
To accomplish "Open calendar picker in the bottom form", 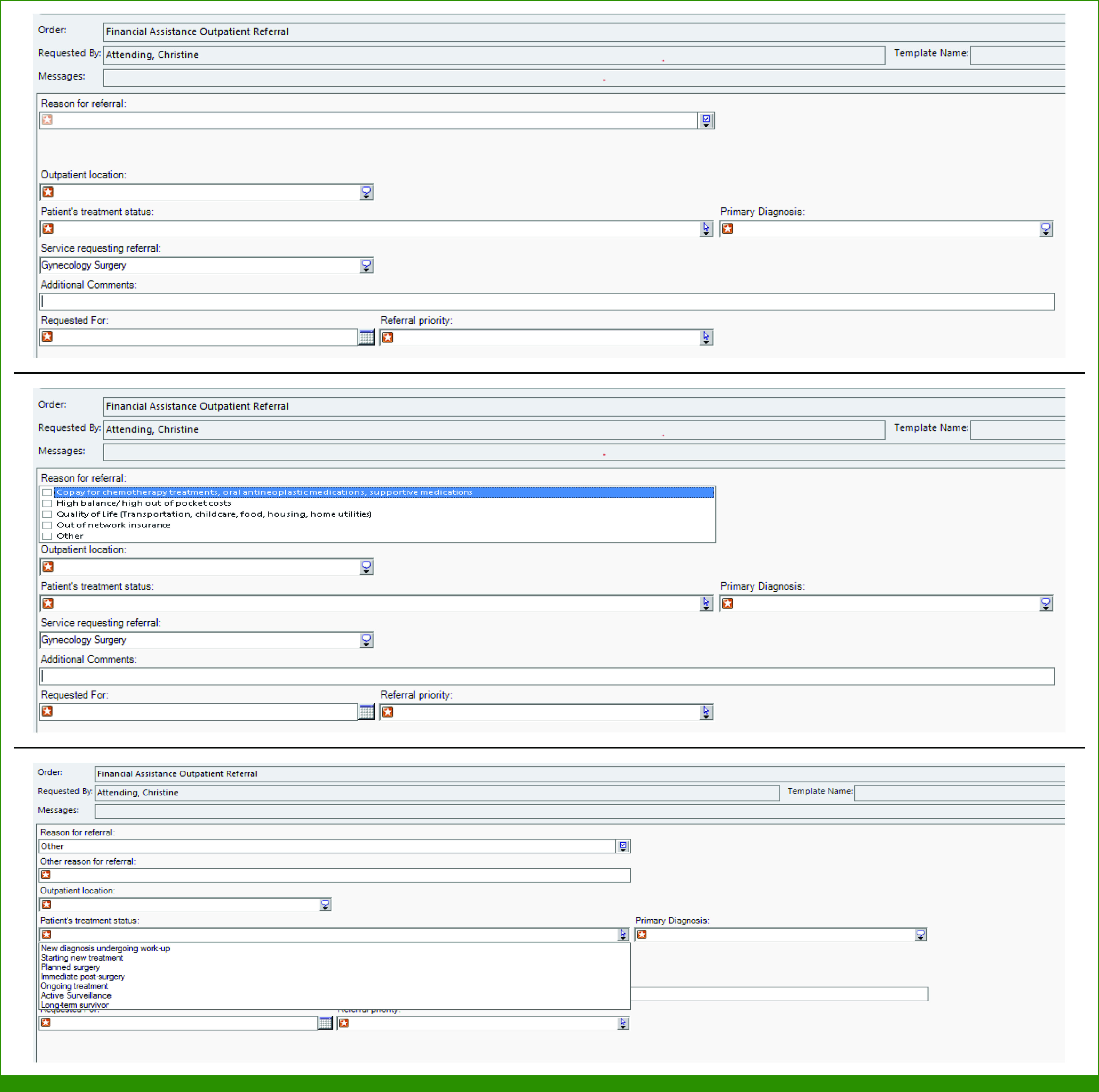I will pos(325,1023).
